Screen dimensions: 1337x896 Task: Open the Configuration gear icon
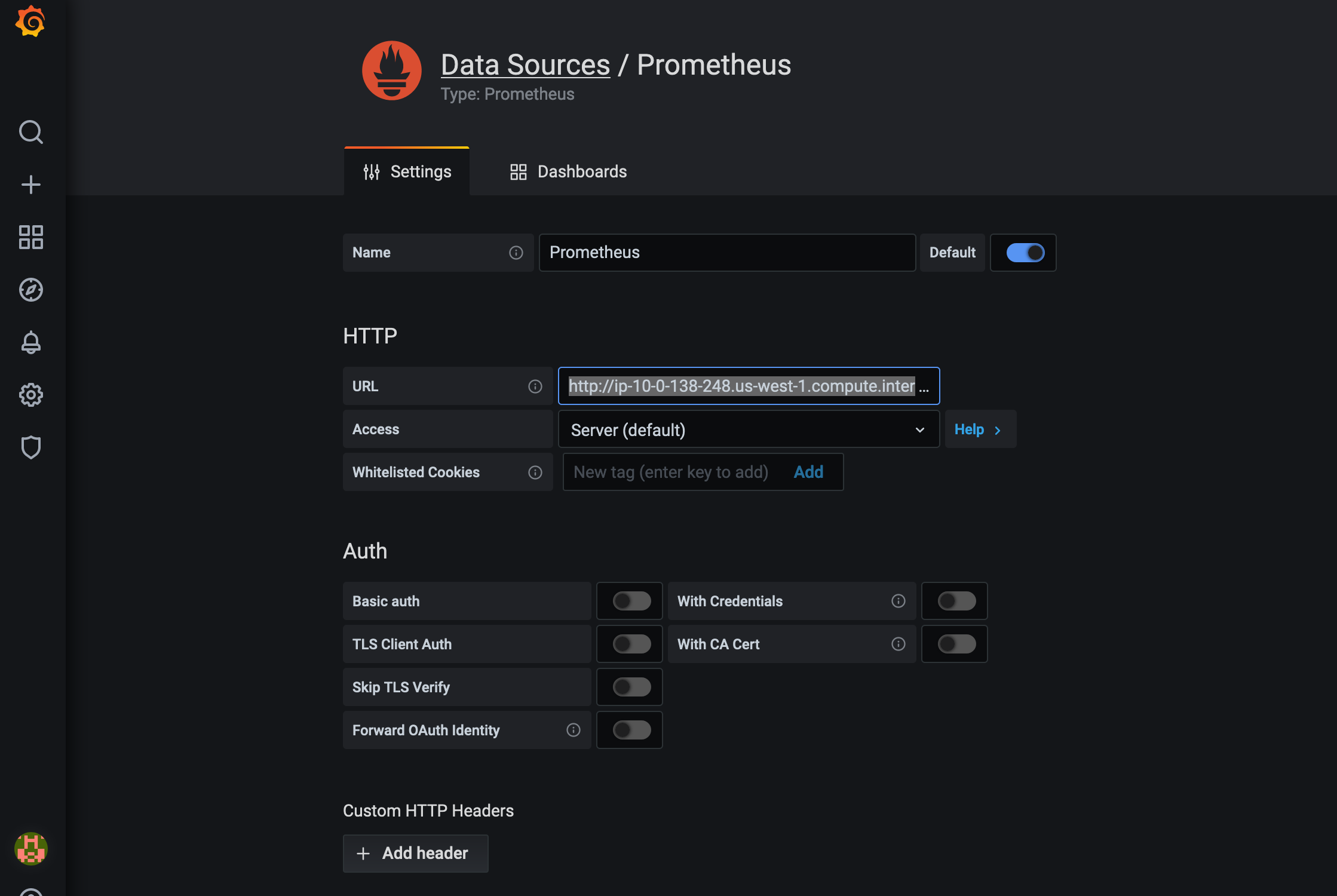click(30, 395)
